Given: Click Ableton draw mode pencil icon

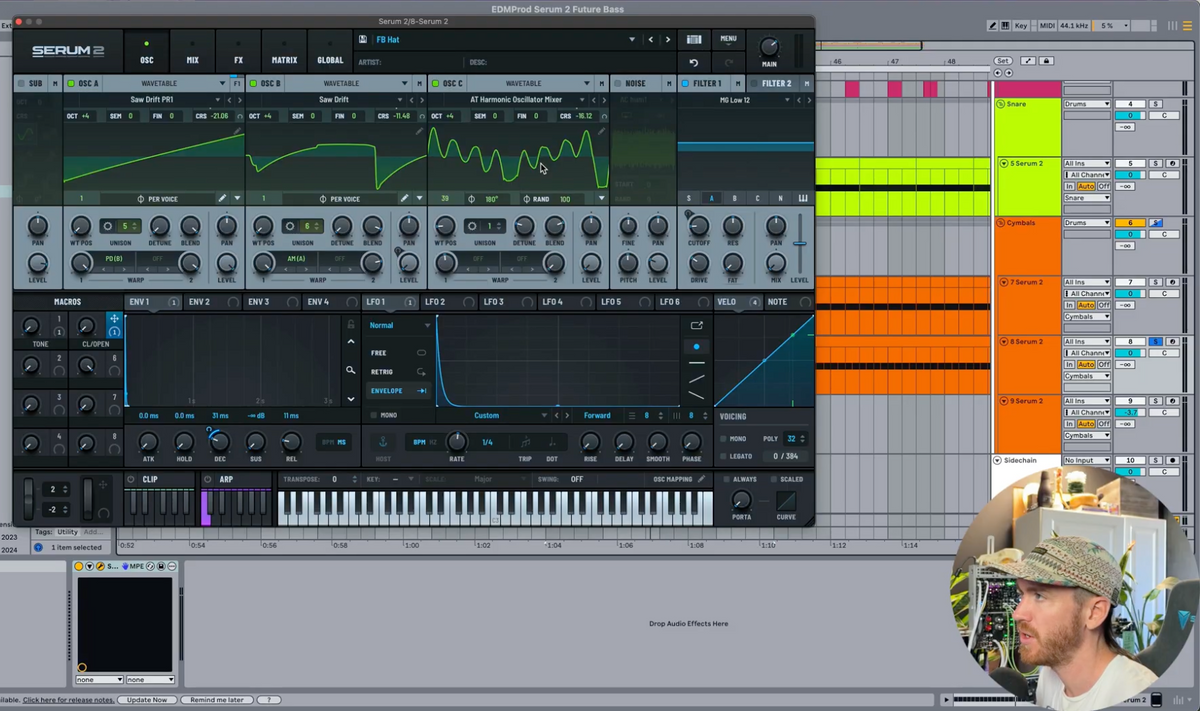Looking at the screenshot, I should [992, 25].
